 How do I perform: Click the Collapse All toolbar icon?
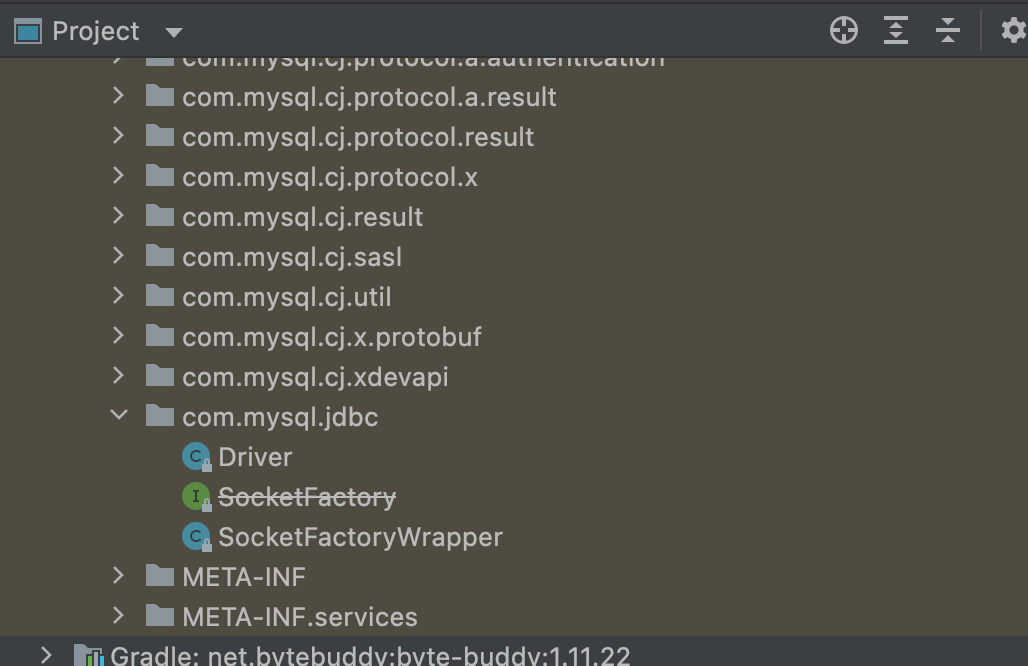tap(947, 30)
